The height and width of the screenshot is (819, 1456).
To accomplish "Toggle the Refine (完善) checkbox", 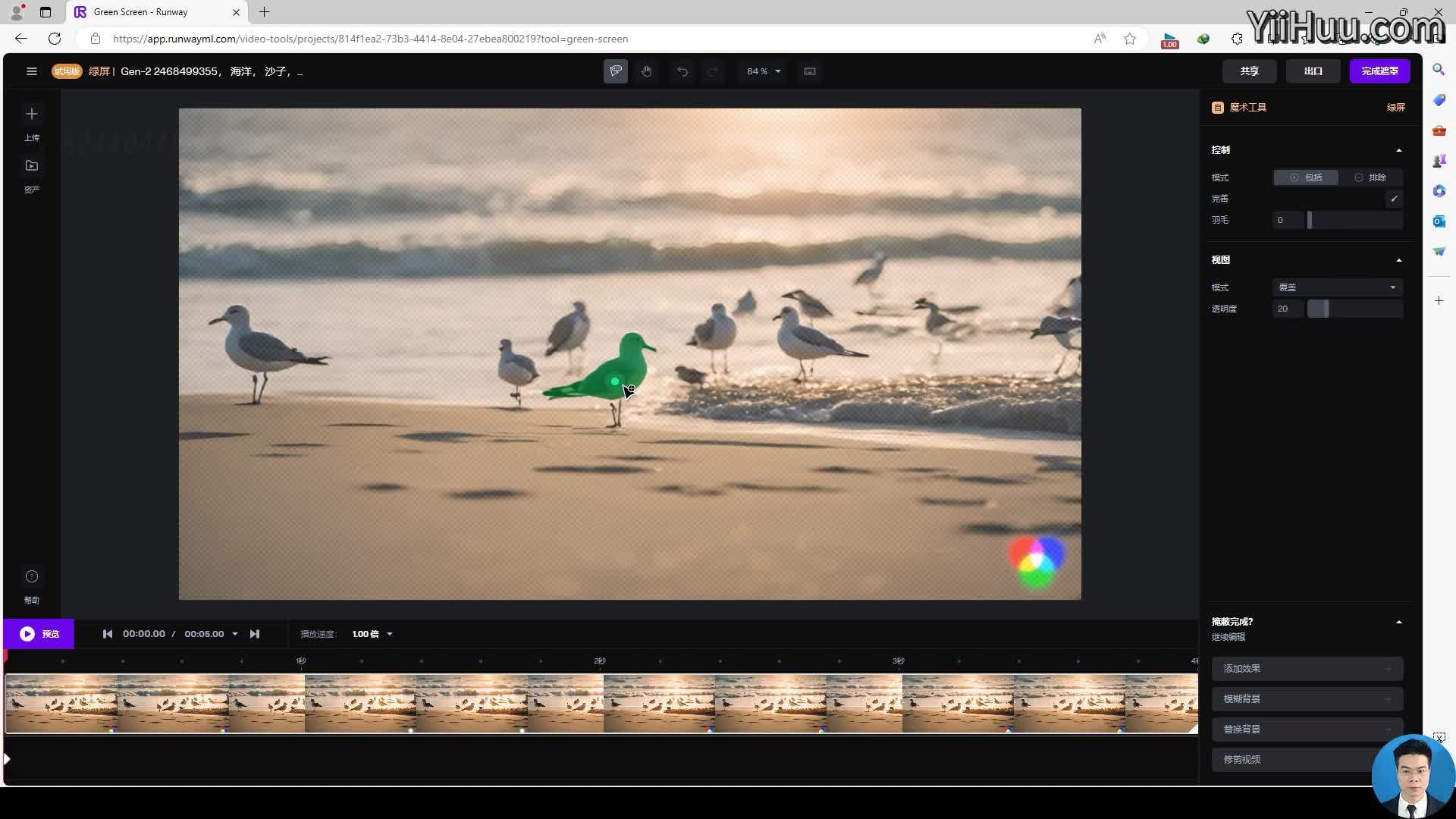I will pyautogui.click(x=1394, y=199).
